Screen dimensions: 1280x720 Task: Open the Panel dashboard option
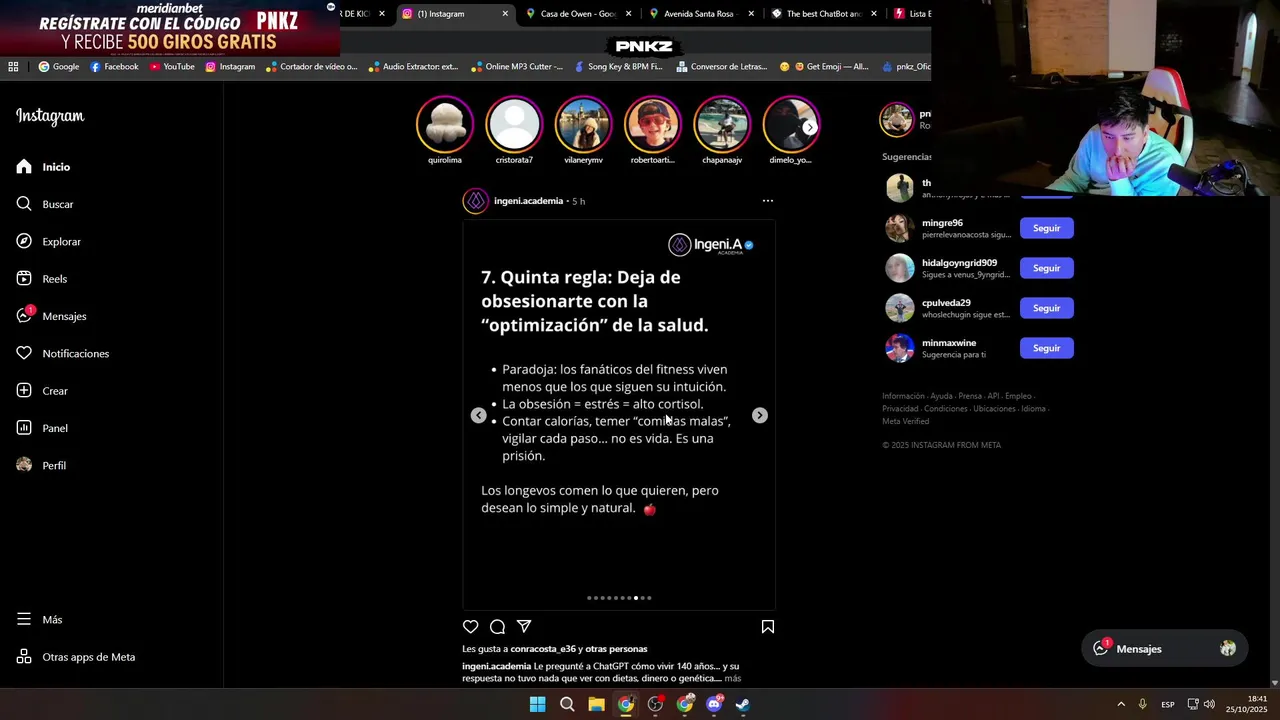42,428
